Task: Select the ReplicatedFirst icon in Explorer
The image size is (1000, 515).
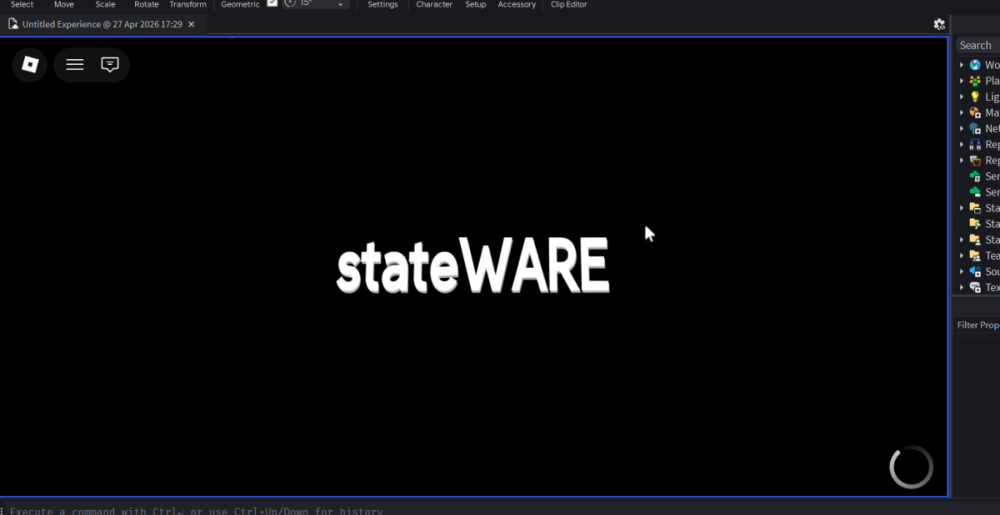Action: click(974, 145)
